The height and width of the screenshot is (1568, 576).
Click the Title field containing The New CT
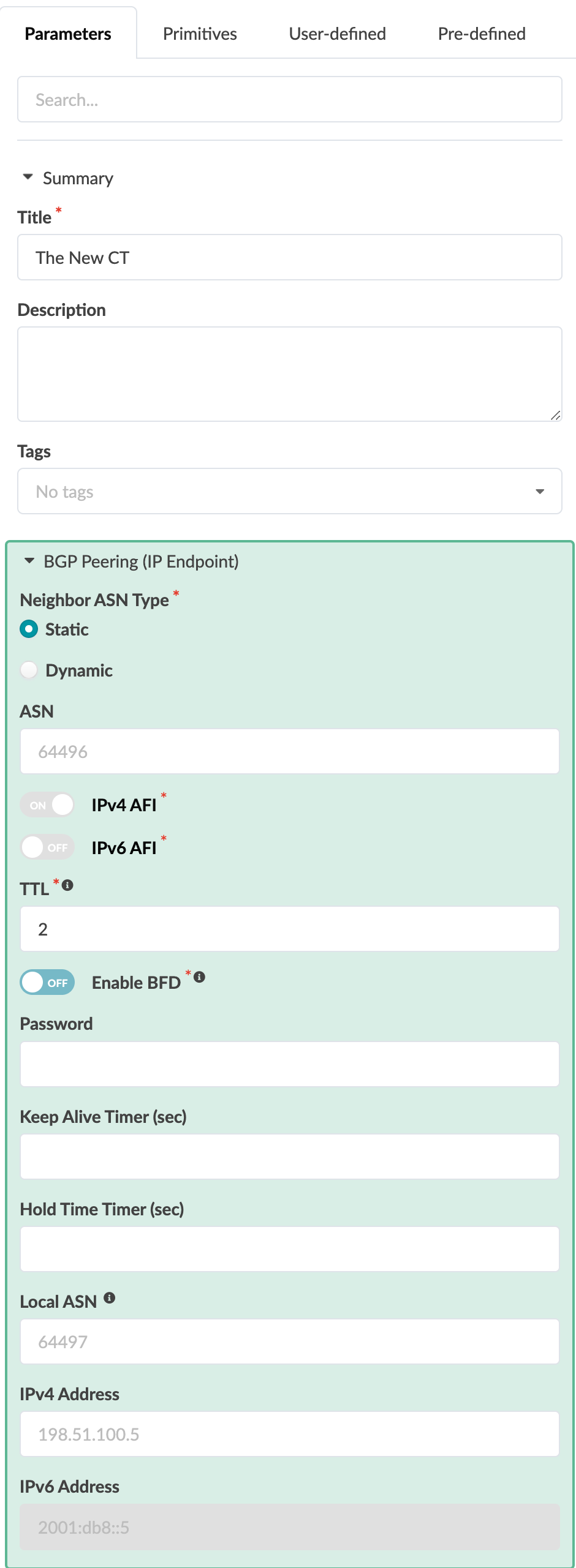pos(289,257)
